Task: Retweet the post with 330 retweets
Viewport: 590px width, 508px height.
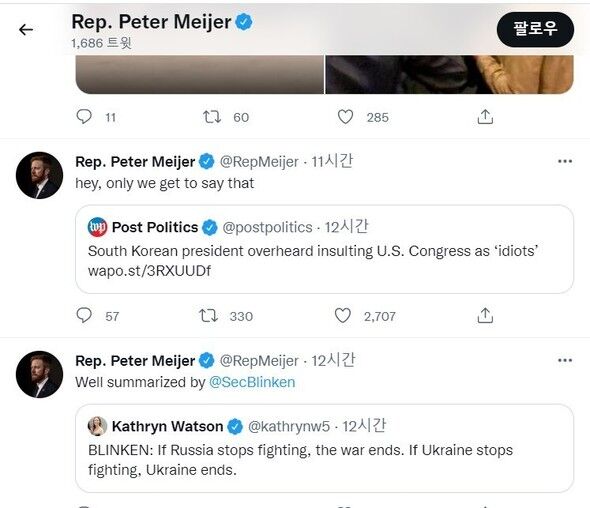Action: [x=208, y=316]
